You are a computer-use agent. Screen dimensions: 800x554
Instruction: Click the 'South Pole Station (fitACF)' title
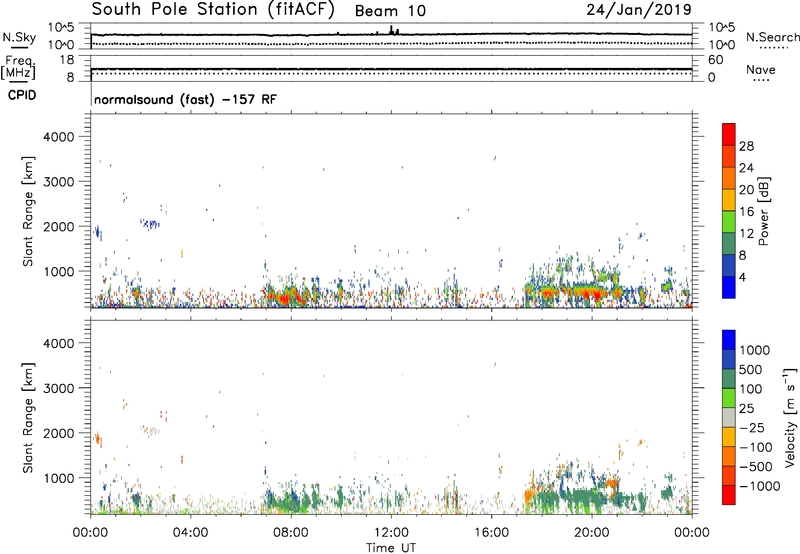click(x=213, y=9)
